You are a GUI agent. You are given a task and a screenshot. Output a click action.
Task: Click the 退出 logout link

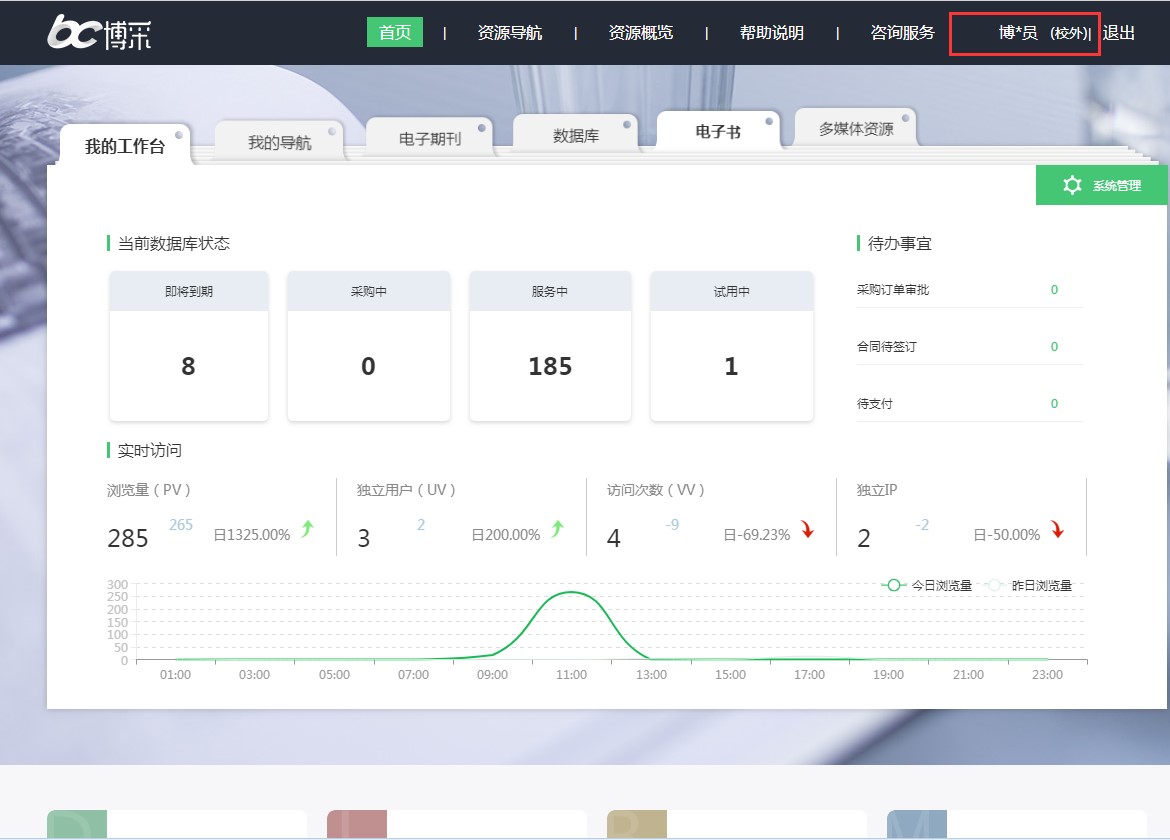[x=1119, y=33]
